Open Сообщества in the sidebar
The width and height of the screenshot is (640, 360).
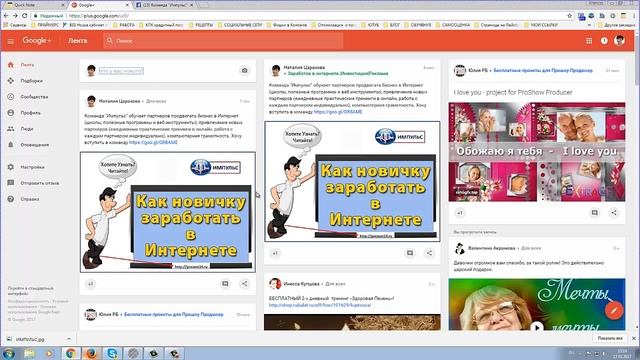point(34,97)
